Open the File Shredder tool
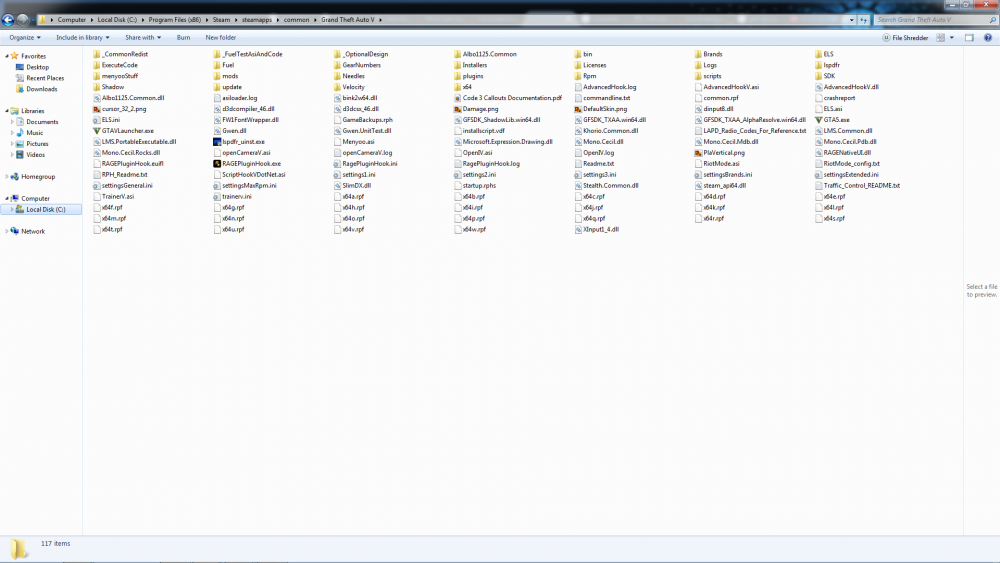1000x563 pixels. coord(905,38)
